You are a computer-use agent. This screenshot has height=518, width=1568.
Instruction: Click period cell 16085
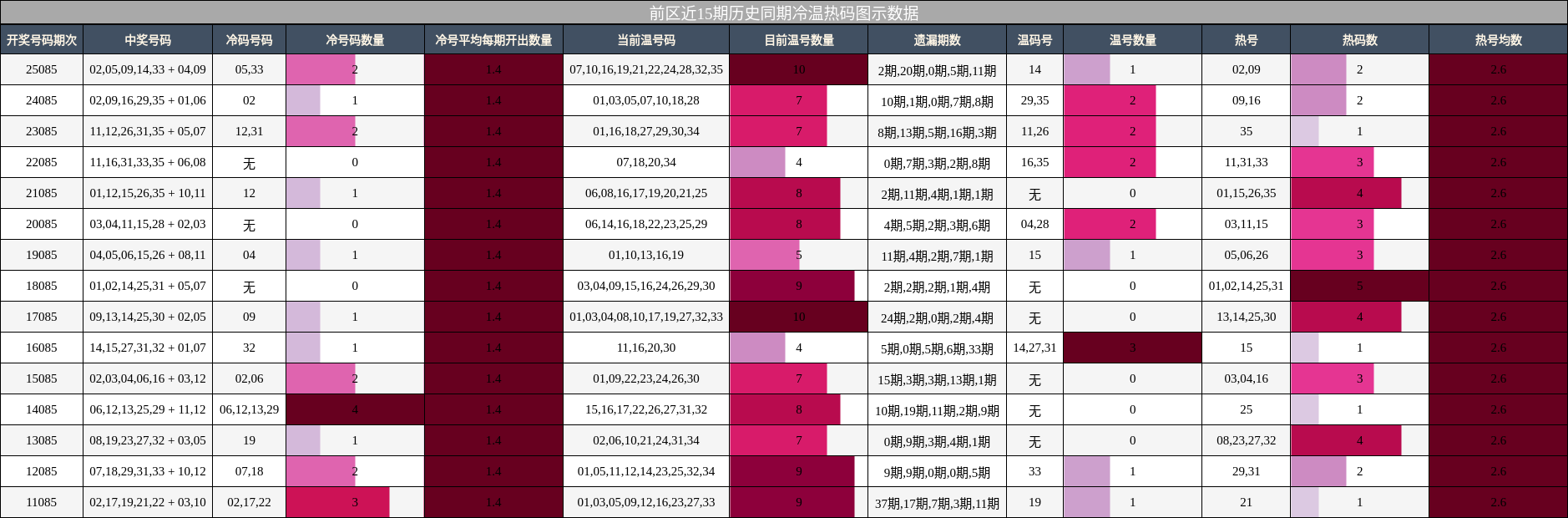click(42, 348)
